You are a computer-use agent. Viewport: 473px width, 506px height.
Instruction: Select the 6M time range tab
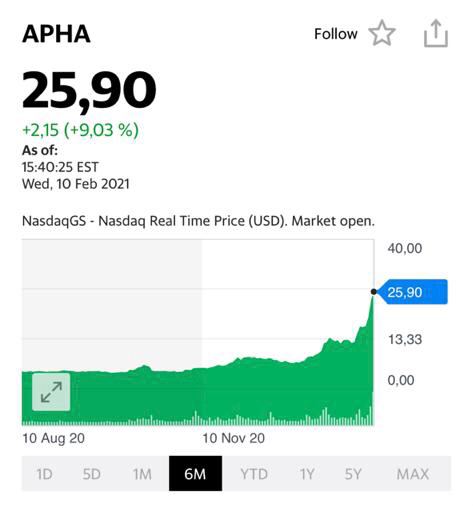195,474
